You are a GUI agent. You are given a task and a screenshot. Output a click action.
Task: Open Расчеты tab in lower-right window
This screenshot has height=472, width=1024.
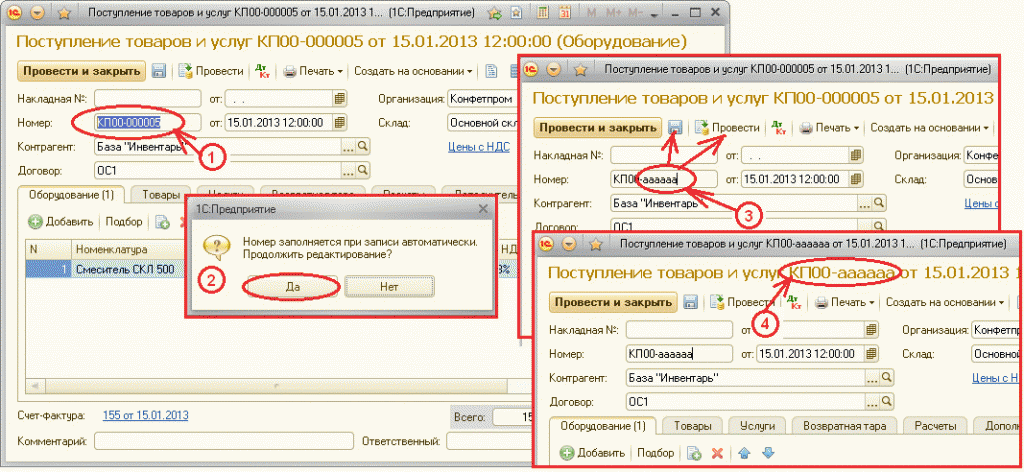pyautogui.click(x=934, y=426)
